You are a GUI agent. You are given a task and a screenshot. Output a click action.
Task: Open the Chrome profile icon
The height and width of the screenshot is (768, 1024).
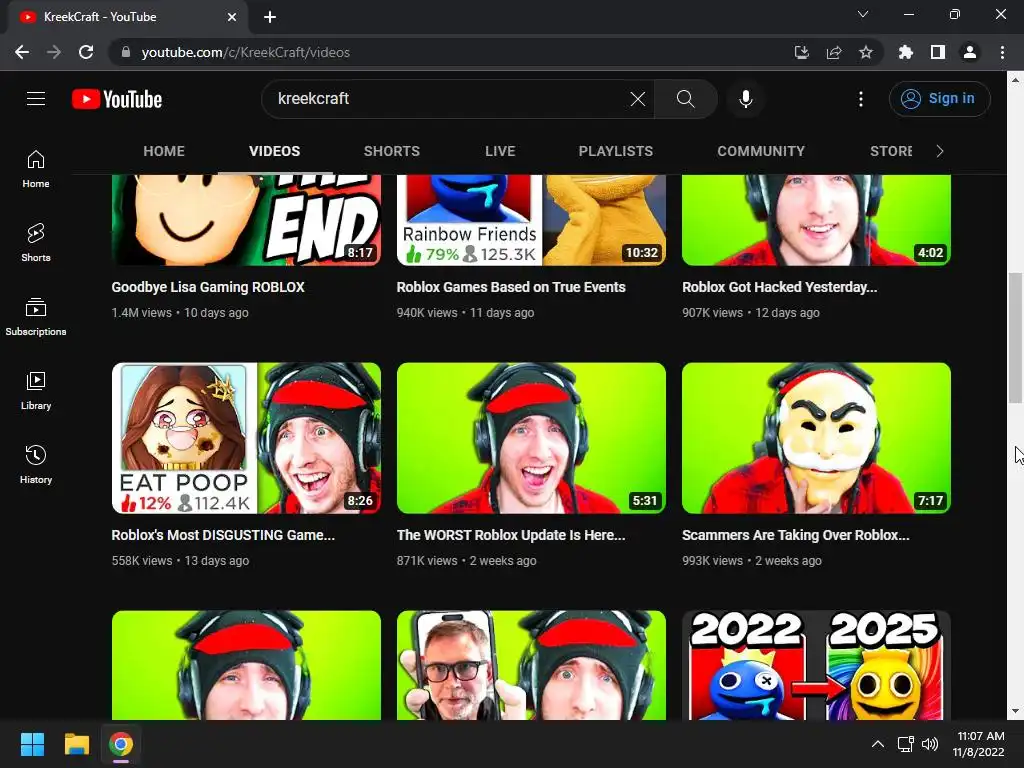click(970, 52)
